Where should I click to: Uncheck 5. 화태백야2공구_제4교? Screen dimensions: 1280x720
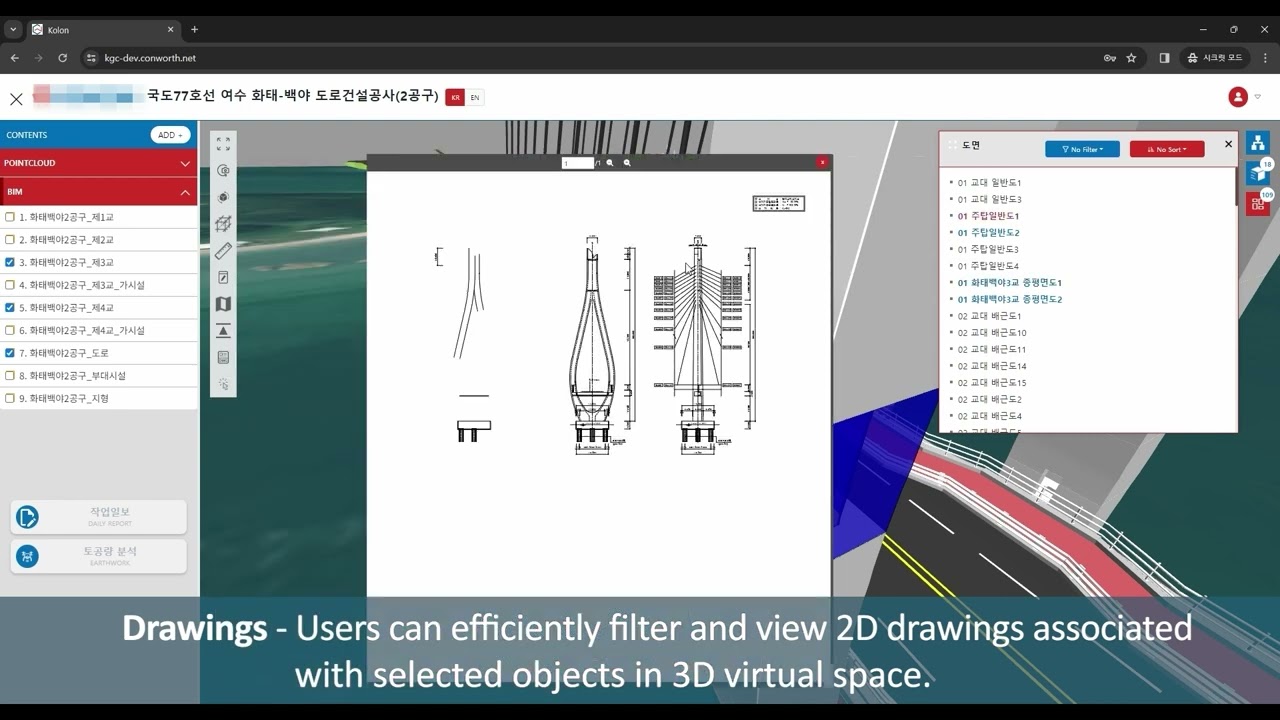click(x=10, y=308)
